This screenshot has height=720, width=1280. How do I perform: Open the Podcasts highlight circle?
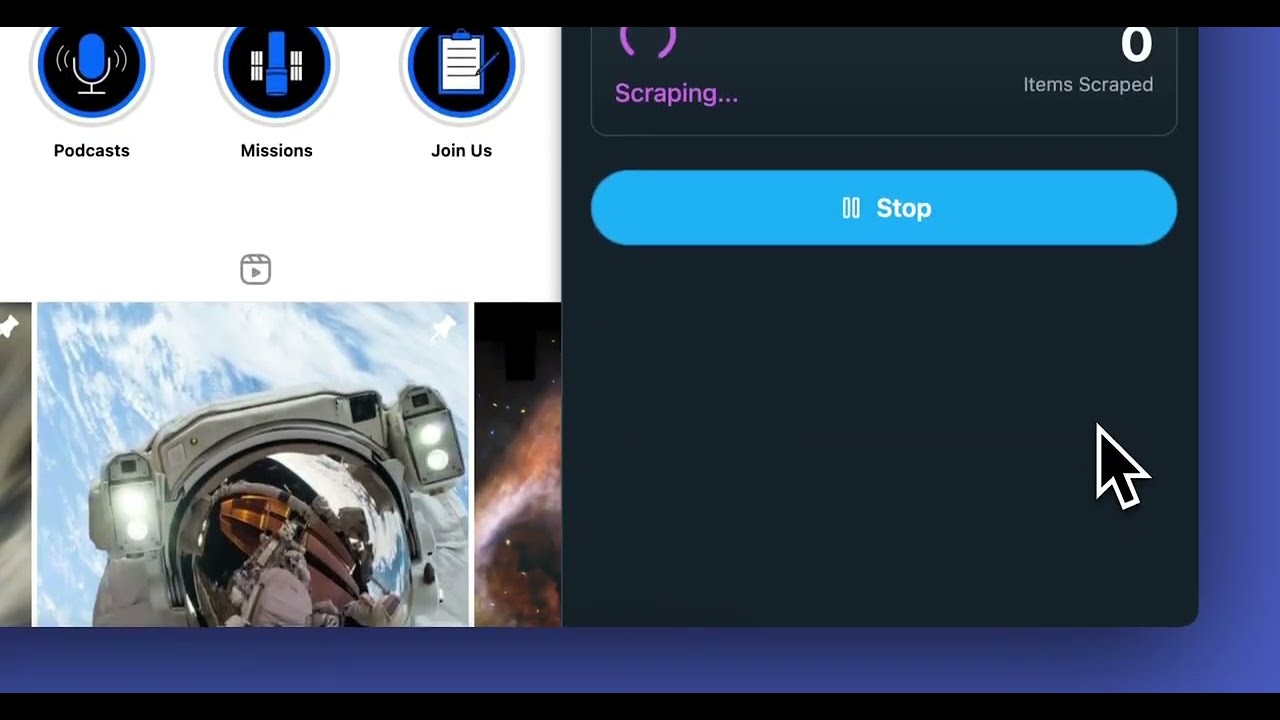click(x=91, y=70)
